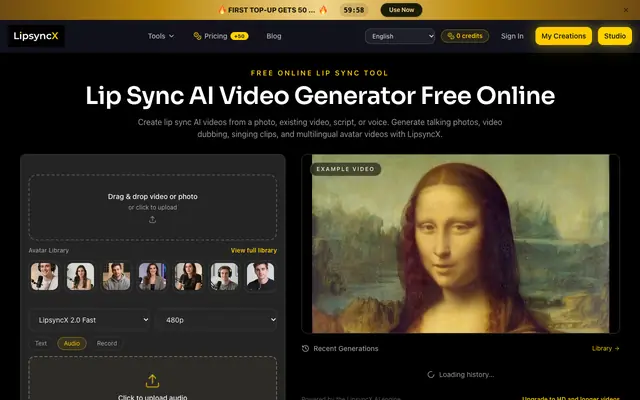Click the Loading history spinner

(x=431, y=375)
